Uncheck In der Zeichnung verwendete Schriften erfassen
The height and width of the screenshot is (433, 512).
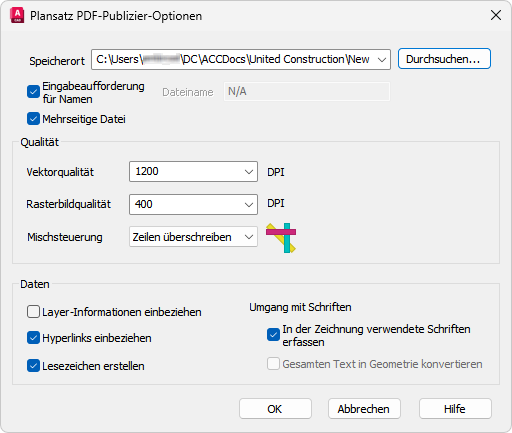point(273,335)
